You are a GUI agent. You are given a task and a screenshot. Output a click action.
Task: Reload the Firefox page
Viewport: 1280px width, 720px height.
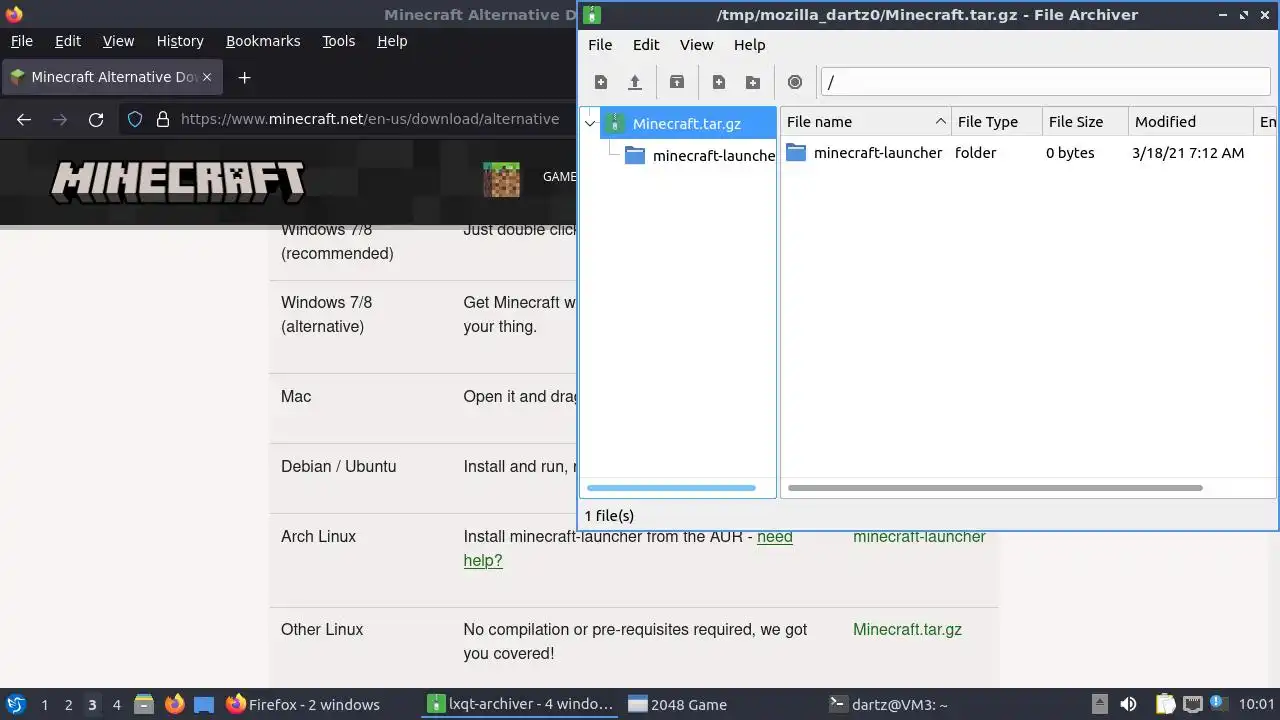tap(96, 119)
